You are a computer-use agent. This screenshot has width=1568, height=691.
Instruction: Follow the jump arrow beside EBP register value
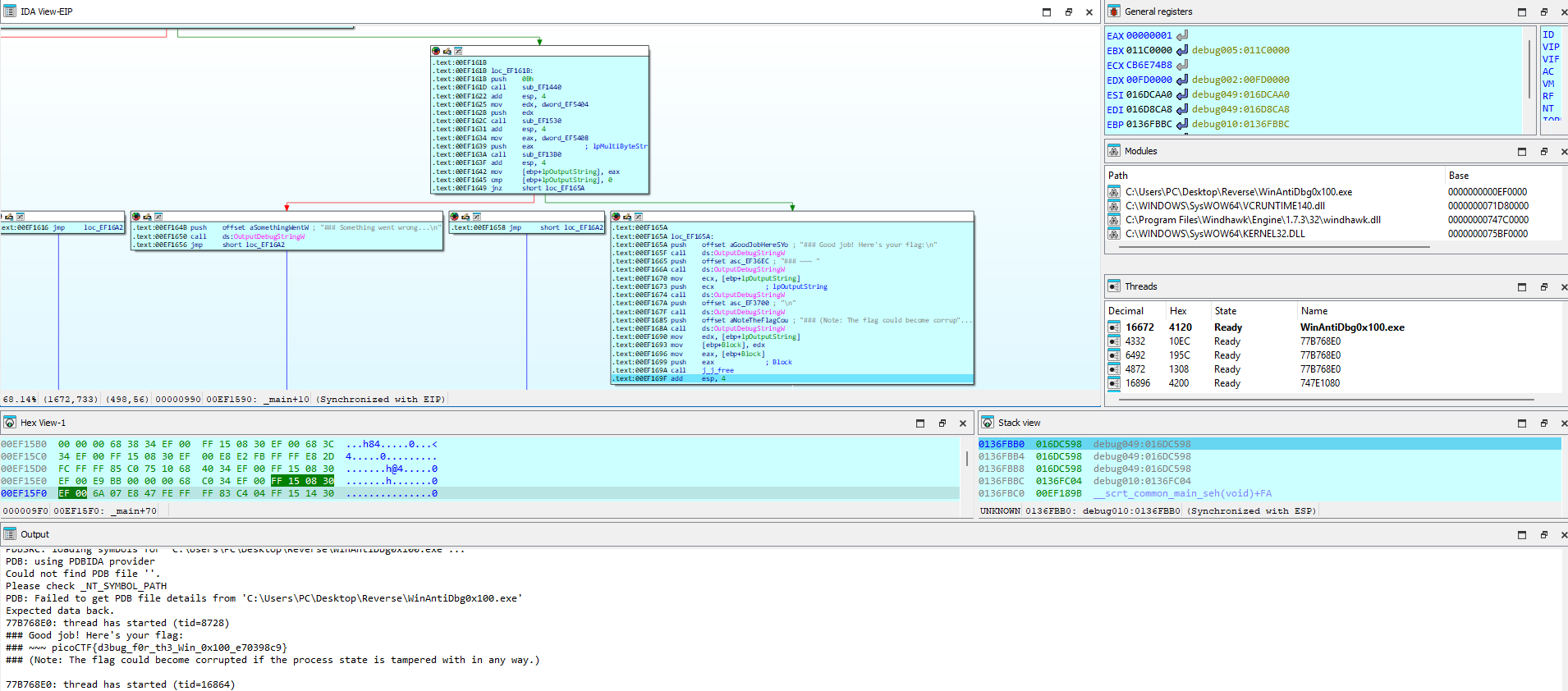point(1182,124)
